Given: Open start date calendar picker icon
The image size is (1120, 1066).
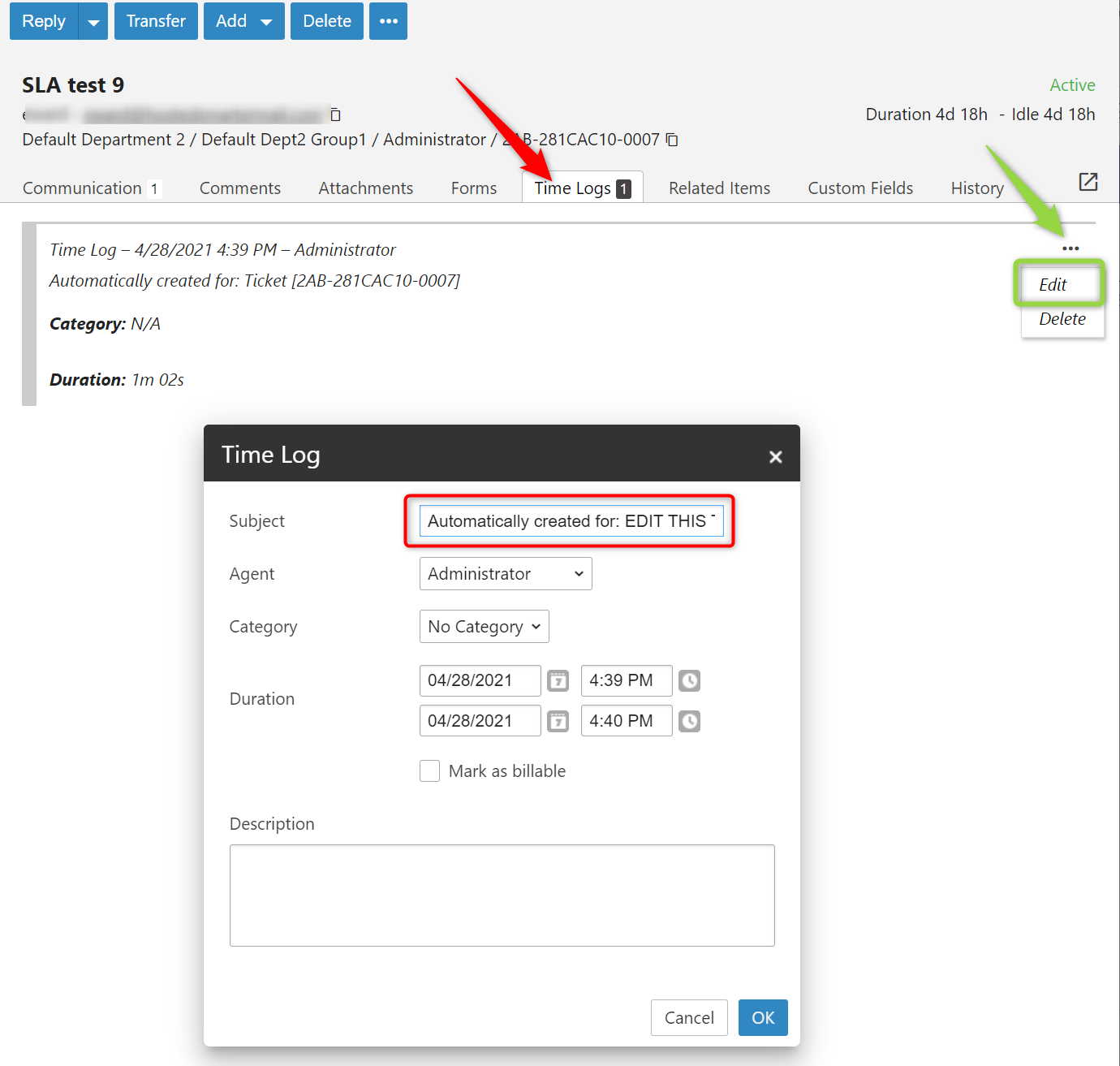Looking at the screenshot, I should click(558, 680).
